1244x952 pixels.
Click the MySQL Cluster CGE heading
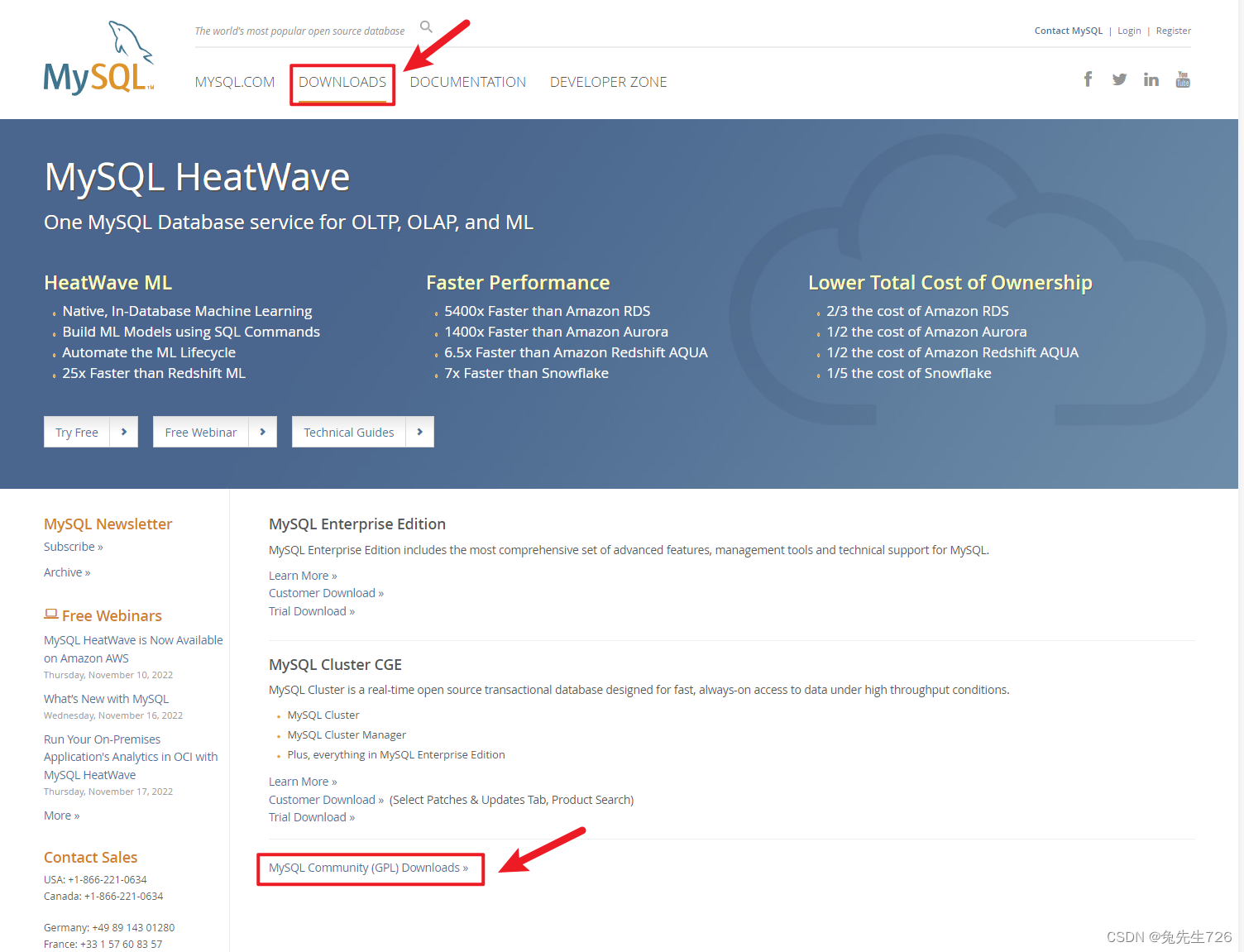click(335, 665)
